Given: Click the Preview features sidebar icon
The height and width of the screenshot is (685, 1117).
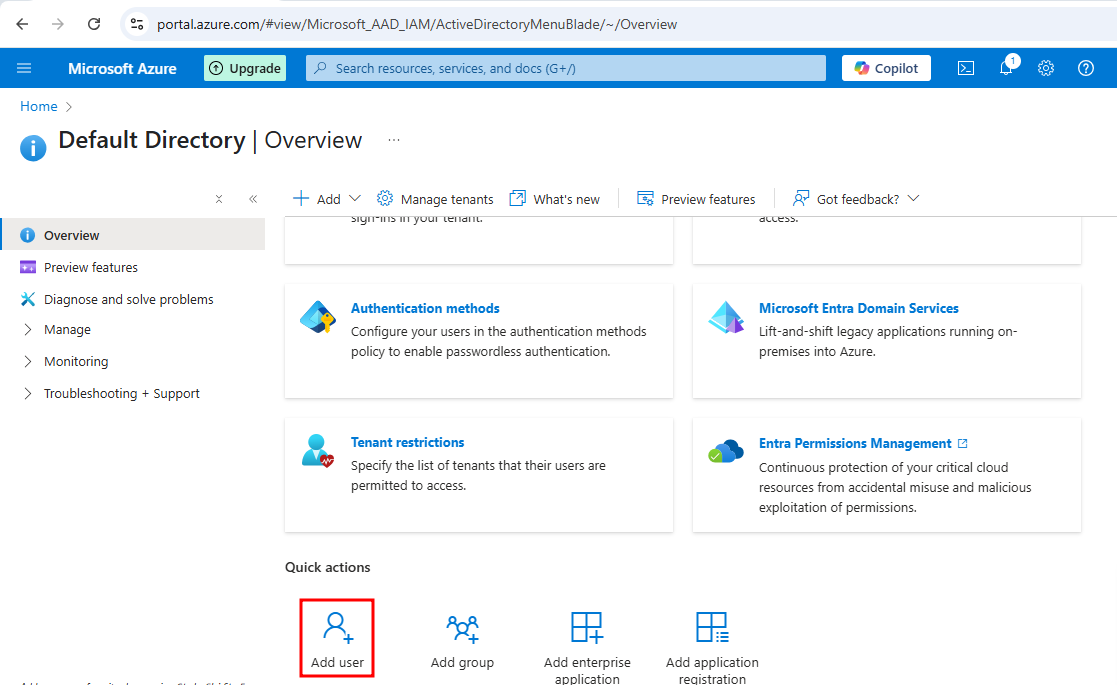Looking at the screenshot, I should pyautogui.click(x=28, y=267).
